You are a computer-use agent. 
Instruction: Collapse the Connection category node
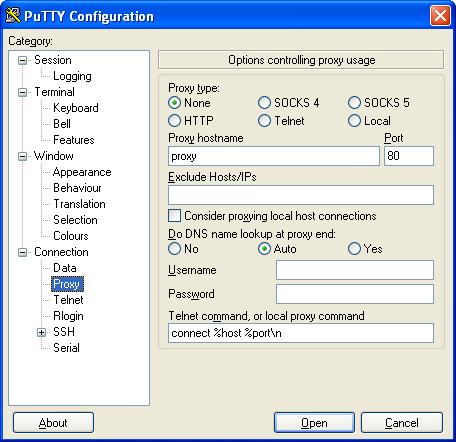pyautogui.click(x=22, y=252)
